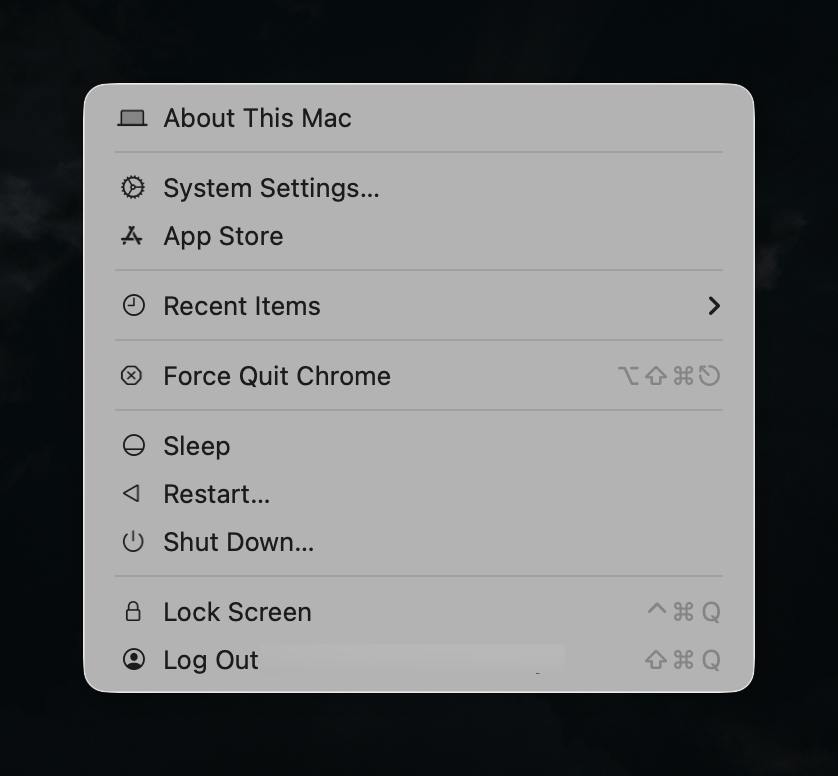
Task: Click the padlock icon for Lock Screen
Action: coord(133,612)
